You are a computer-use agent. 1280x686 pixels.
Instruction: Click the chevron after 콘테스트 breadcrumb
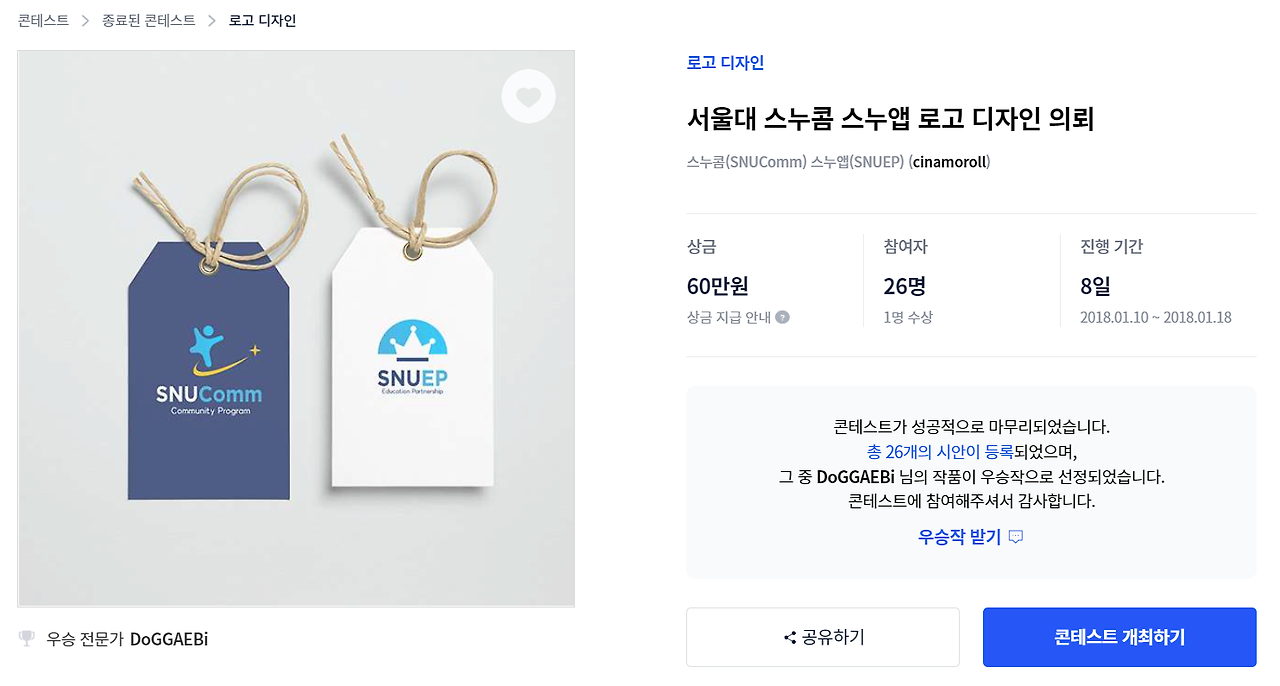(x=85, y=21)
